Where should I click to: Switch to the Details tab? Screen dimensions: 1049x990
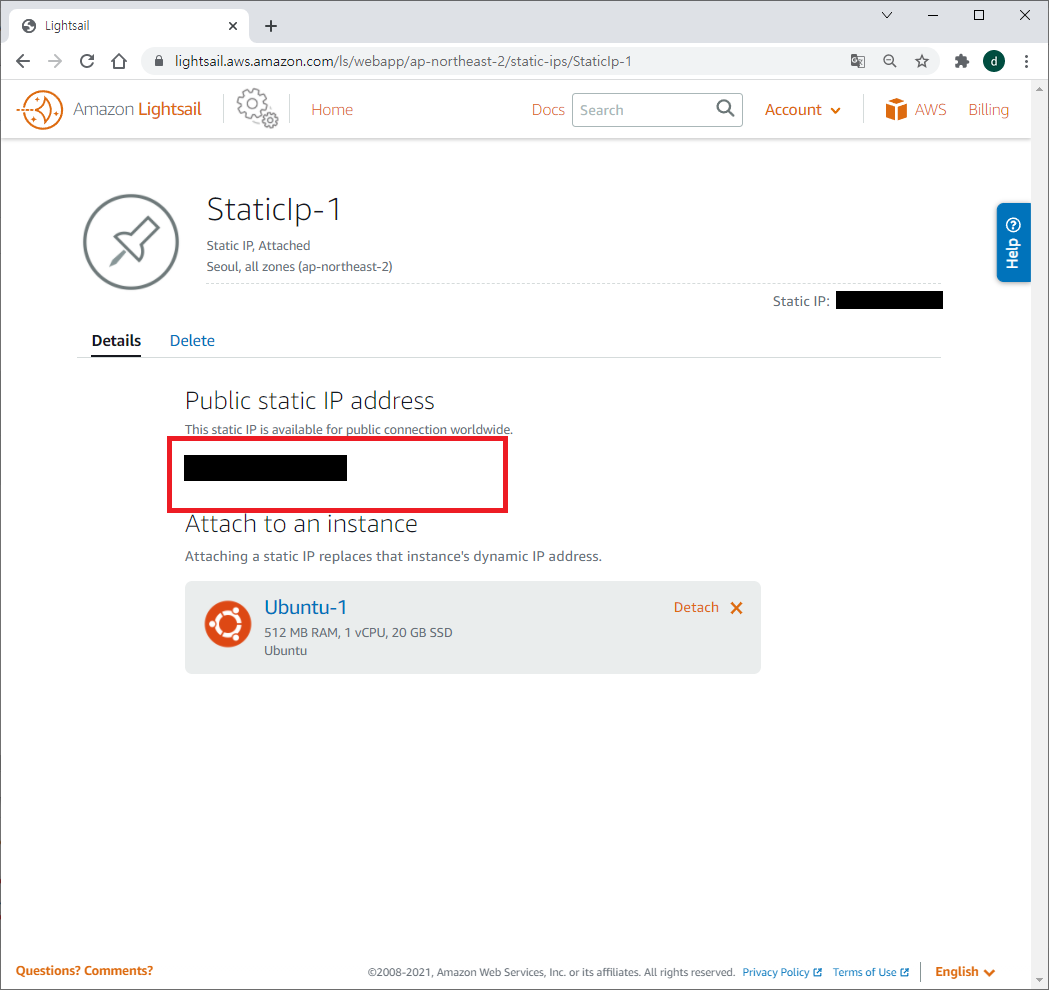tap(116, 340)
